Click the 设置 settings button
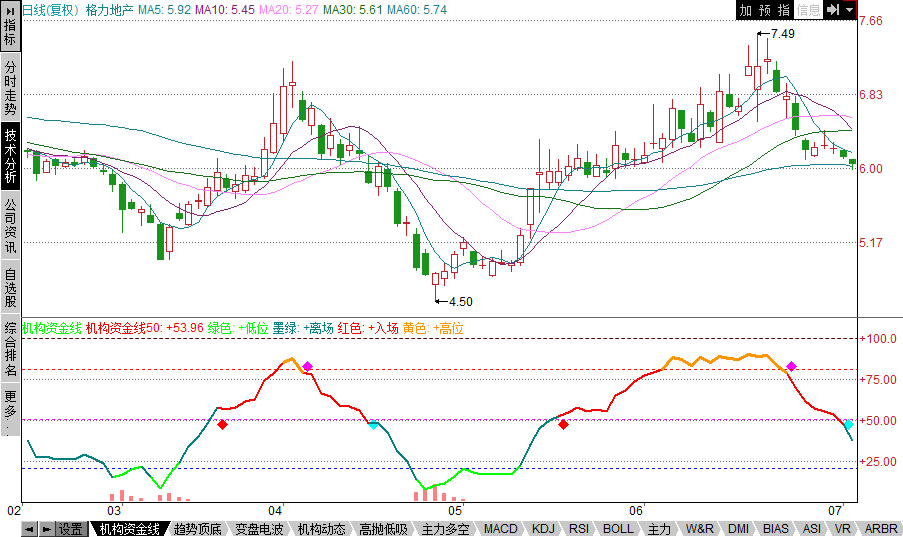 70,529
